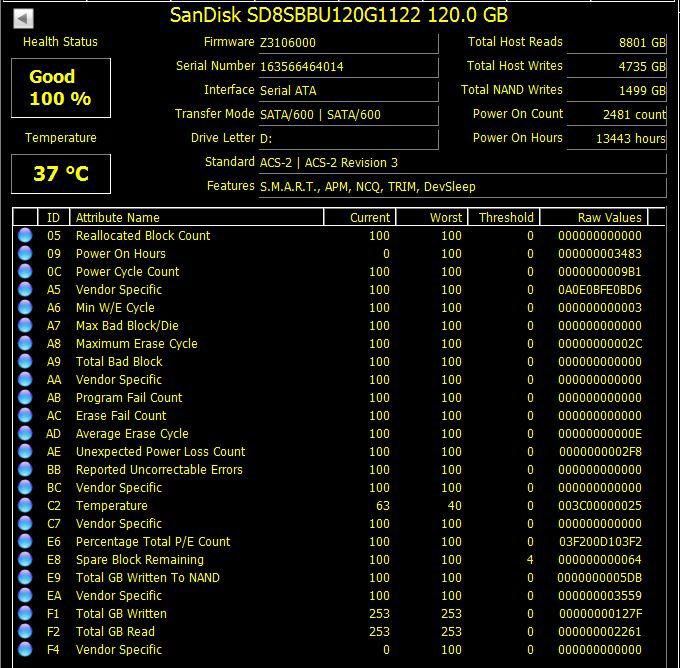680x668 pixels.
Task: Click the Attribute Name column header
Action: (x=196, y=217)
